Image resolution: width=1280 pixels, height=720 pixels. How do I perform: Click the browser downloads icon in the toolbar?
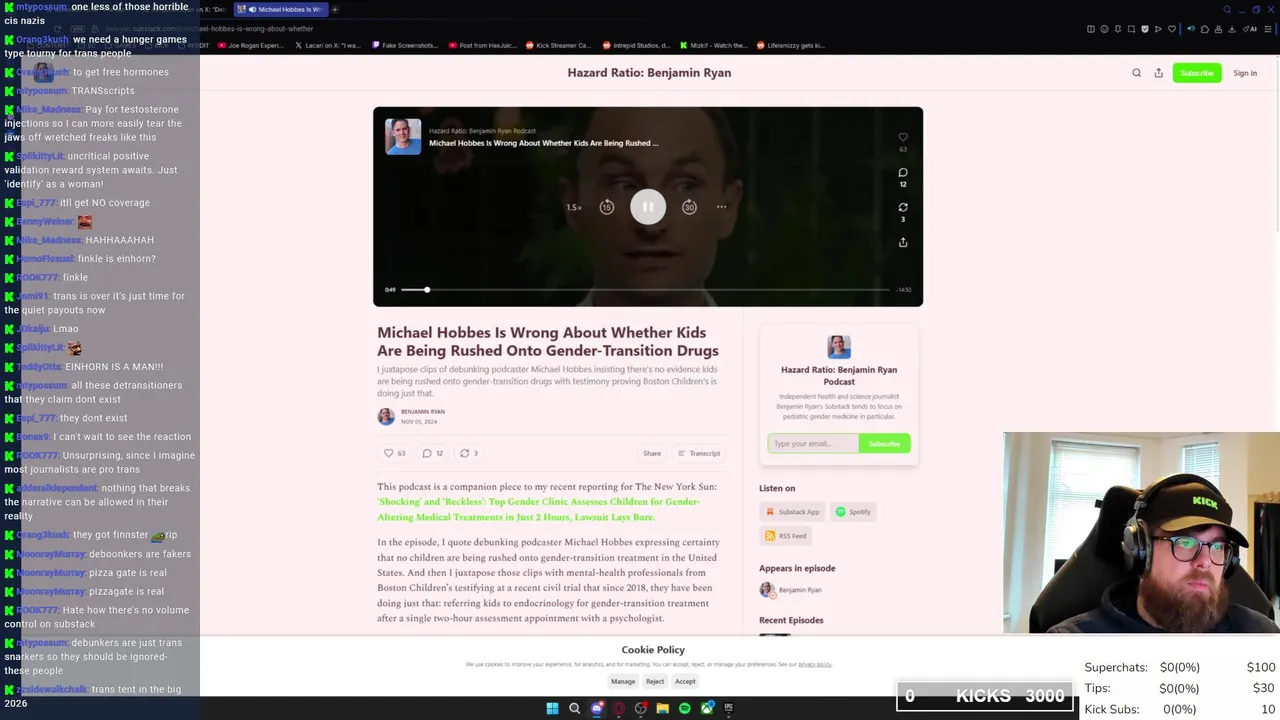pyautogui.click(x=1231, y=29)
